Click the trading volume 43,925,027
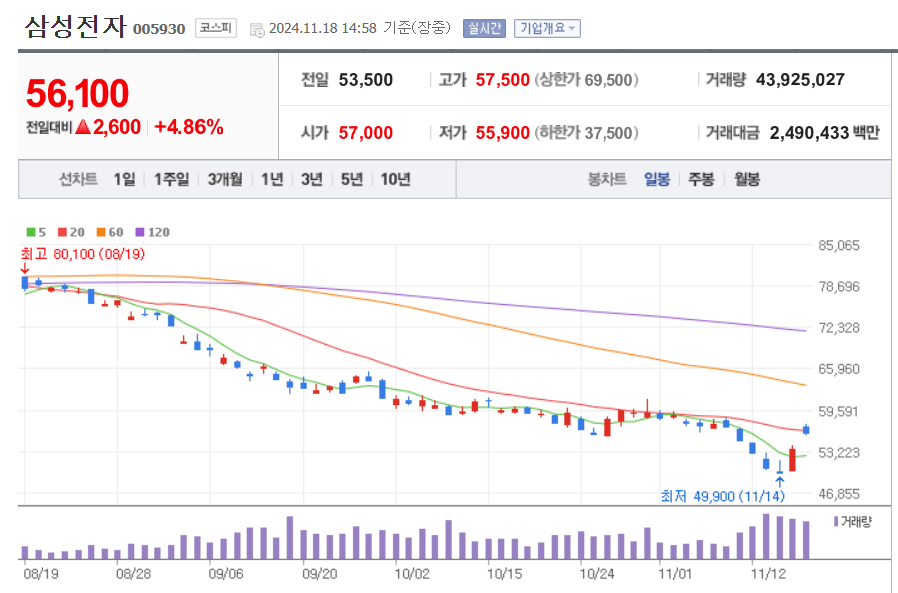898x593 pixels. click(800, 80)
